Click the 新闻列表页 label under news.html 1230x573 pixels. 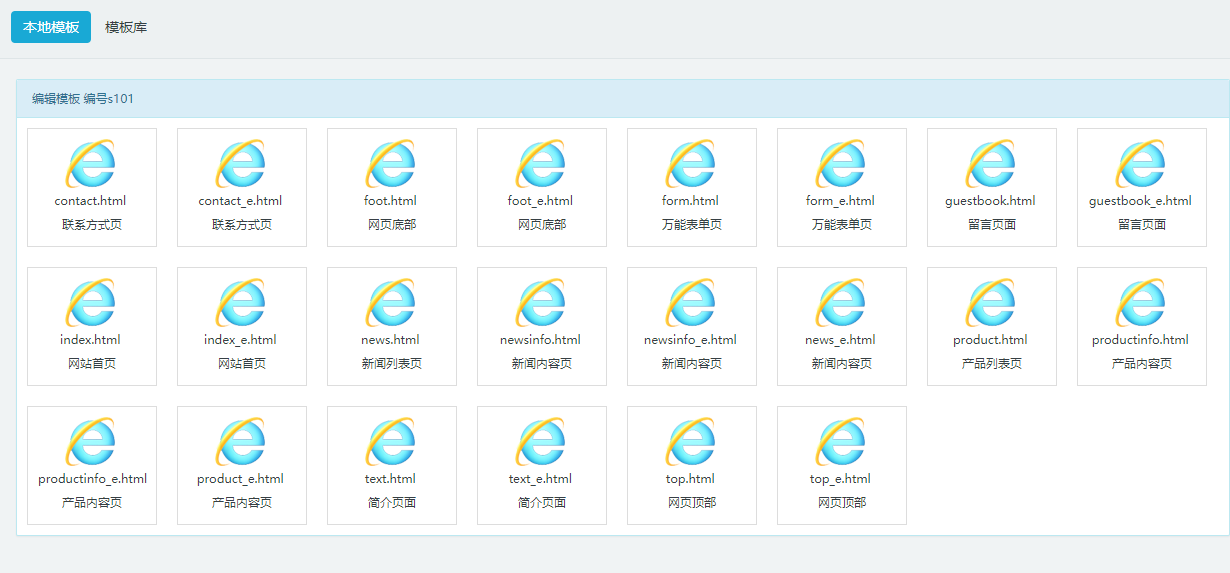click(391, 364)
